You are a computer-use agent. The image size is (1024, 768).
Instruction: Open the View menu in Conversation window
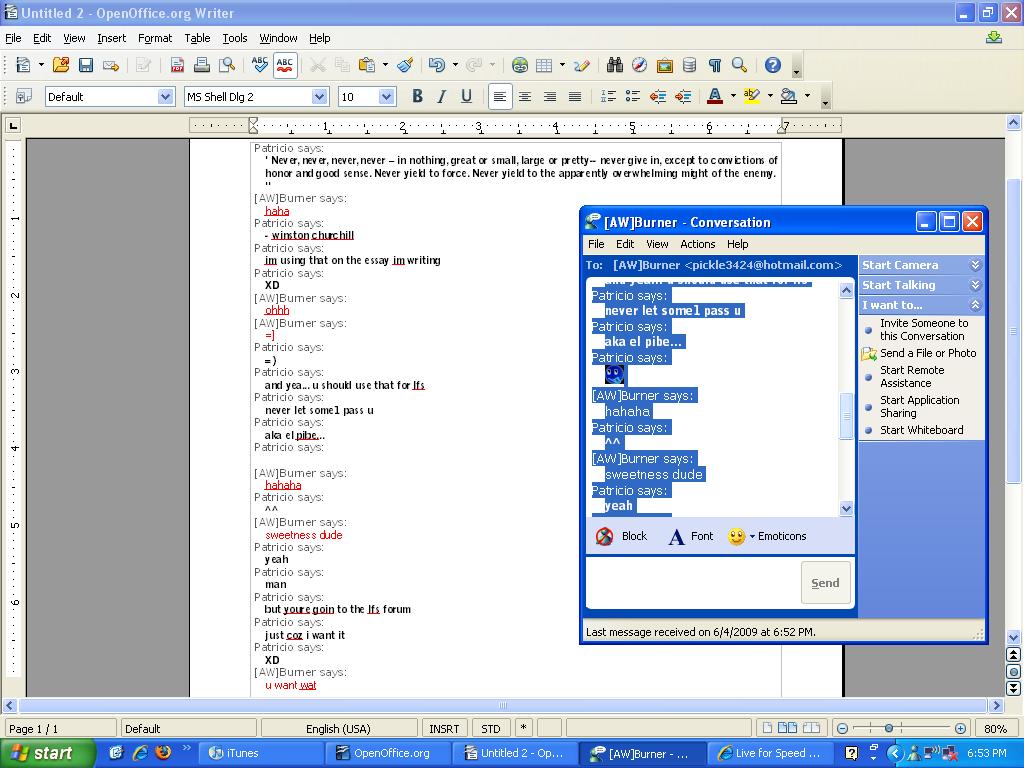[x=657, y=244]
